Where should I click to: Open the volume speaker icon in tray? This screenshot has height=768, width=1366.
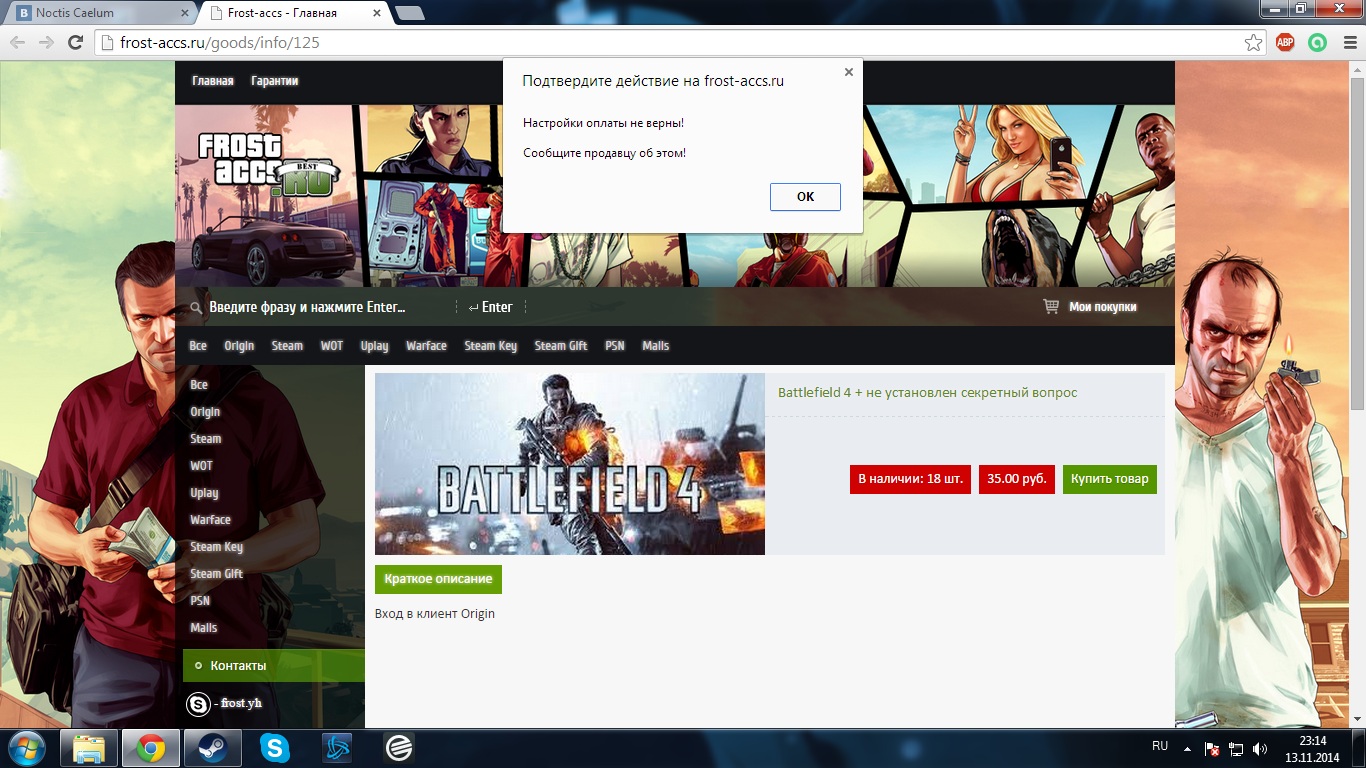click(1260, 748)
